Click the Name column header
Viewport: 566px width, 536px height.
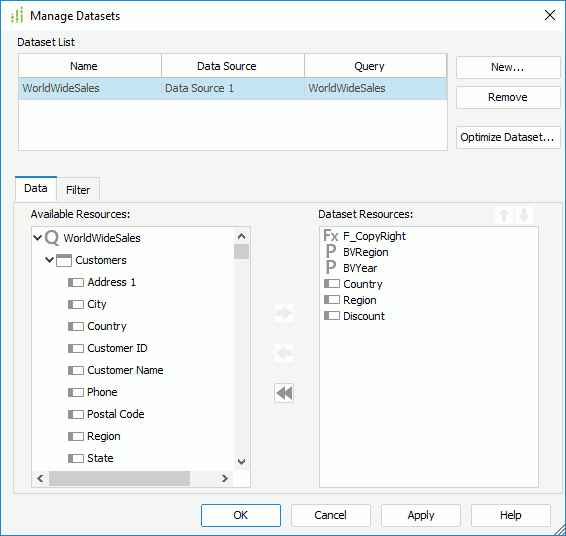coord(90,66)
